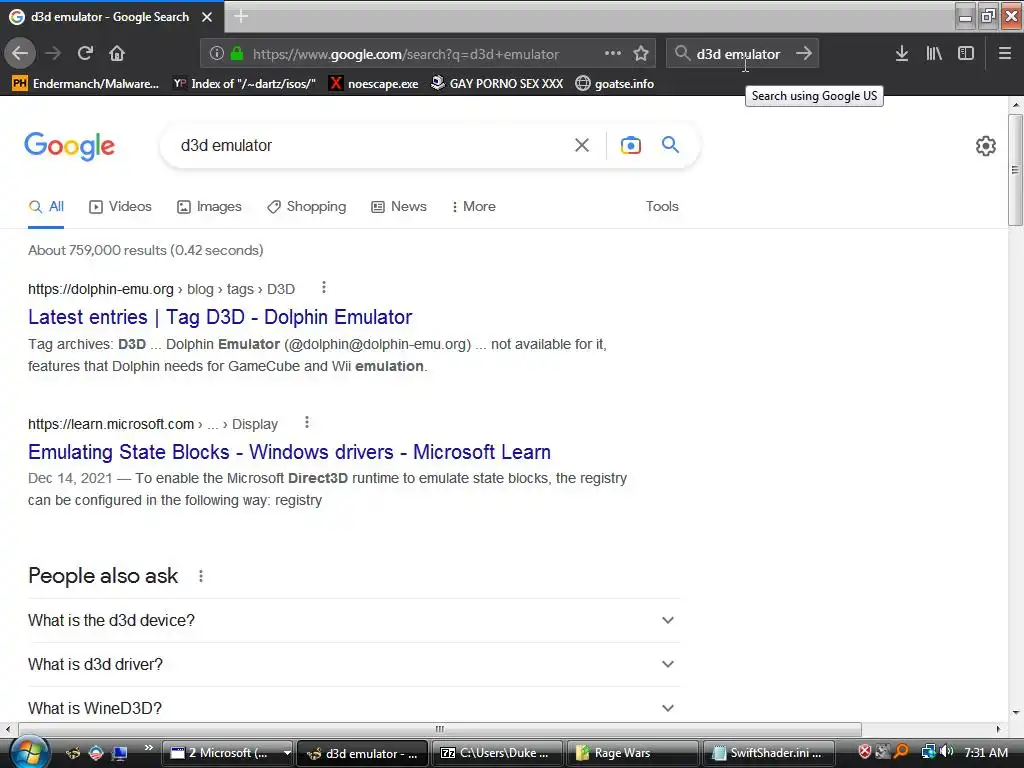The width and height of the screenshot is (1024, 768).
Task: Select the 'd3d emulator - Google Search' browser tab
Action: coord(110,17)
